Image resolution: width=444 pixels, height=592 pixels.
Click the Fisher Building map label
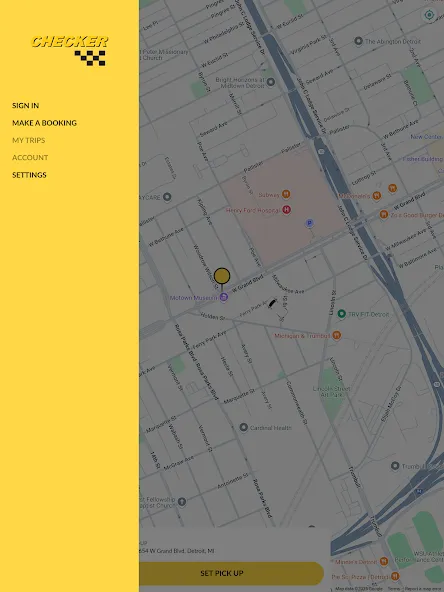point(422,159)
